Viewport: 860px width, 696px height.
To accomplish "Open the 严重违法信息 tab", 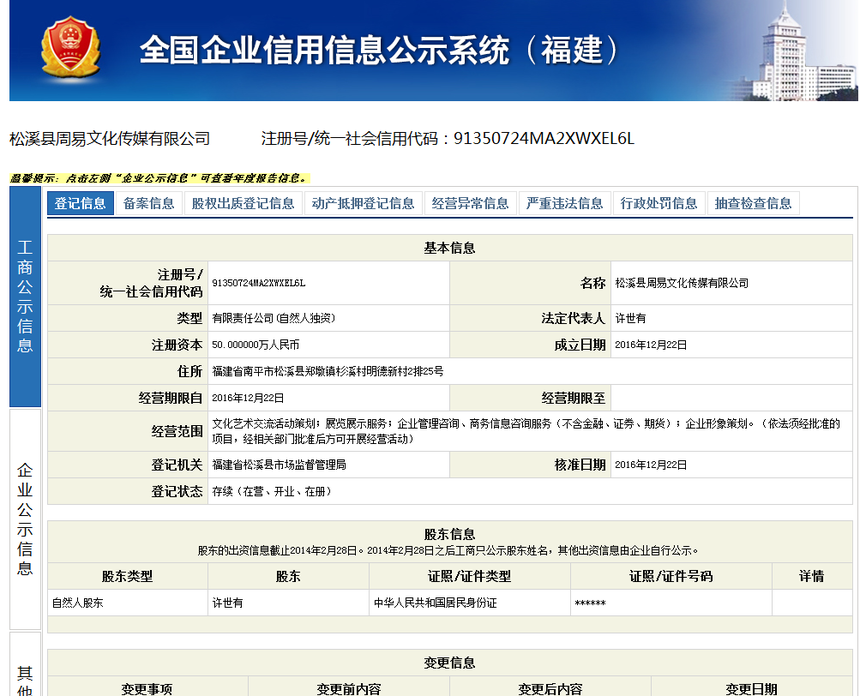I will [564, 203].
